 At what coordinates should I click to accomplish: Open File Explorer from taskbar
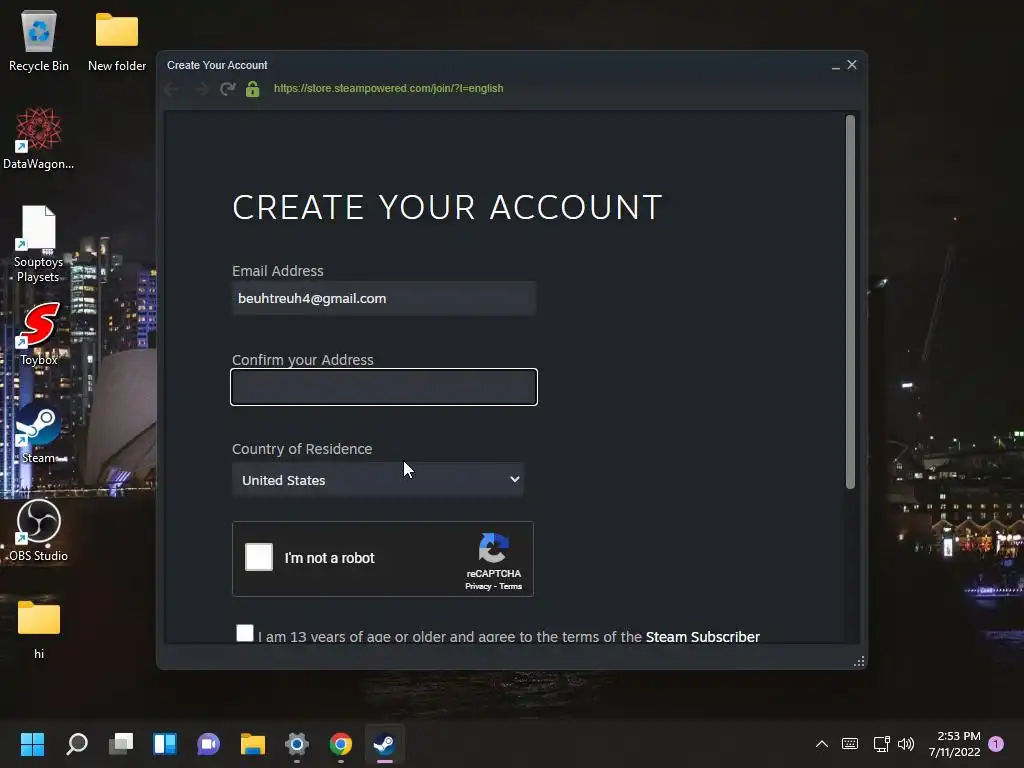click(253, 744)
